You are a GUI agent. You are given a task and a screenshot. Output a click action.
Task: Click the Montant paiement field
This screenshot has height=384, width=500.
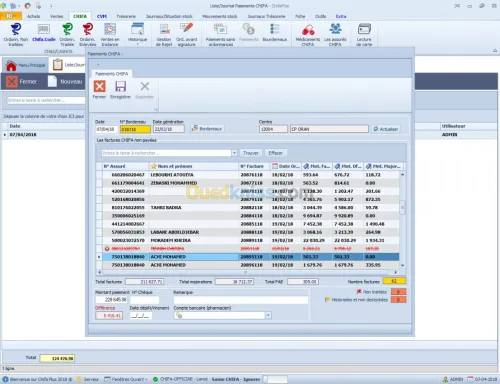point(112,300)
